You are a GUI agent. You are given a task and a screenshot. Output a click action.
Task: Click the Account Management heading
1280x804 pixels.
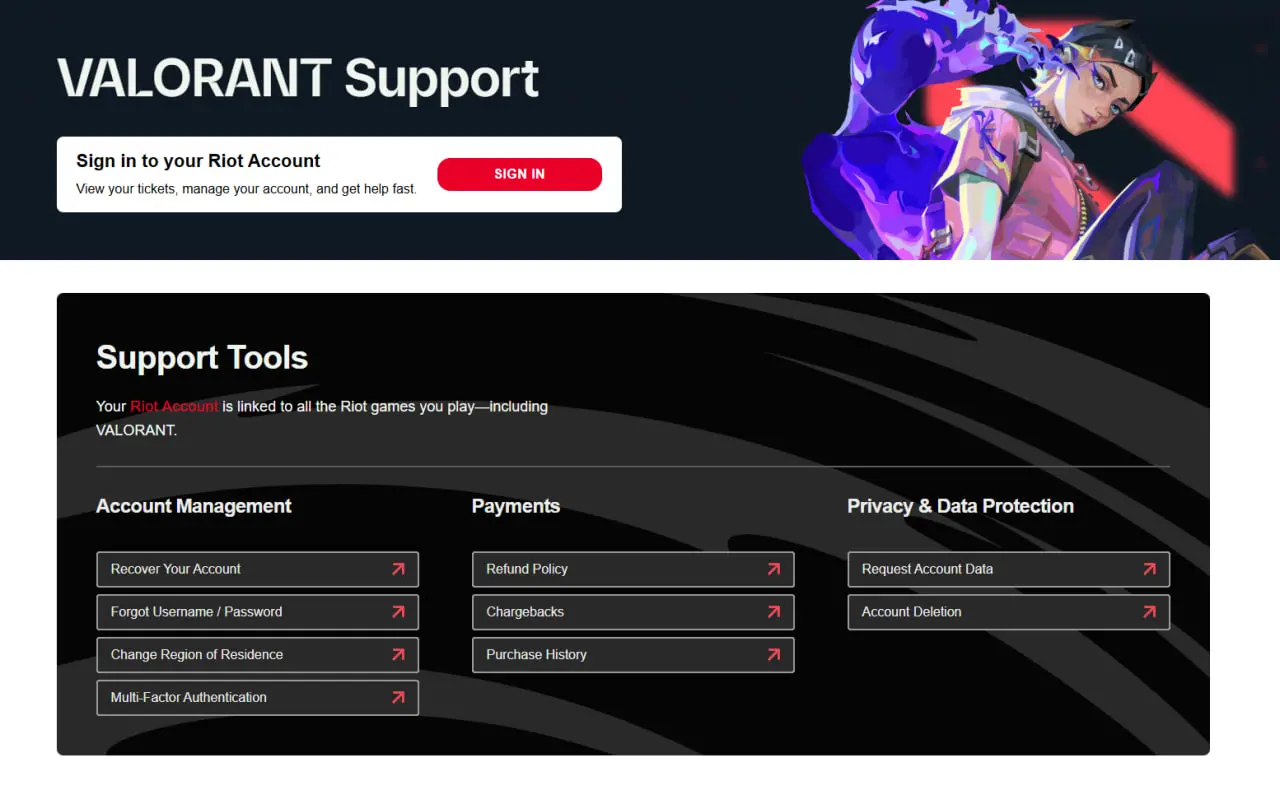(x=194, y=506)
